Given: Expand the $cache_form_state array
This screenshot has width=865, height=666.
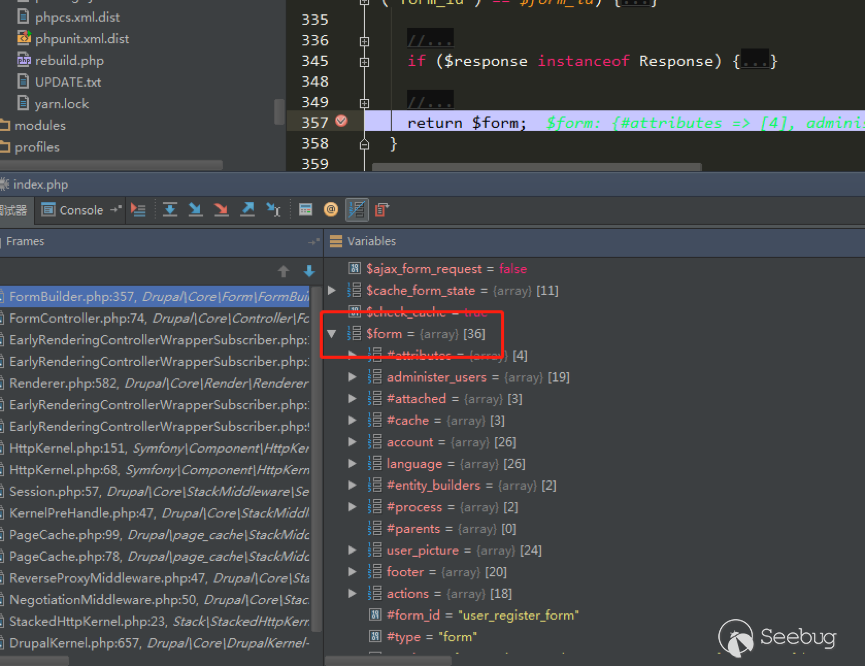Looking at the screenshot, I should [333, 290].
